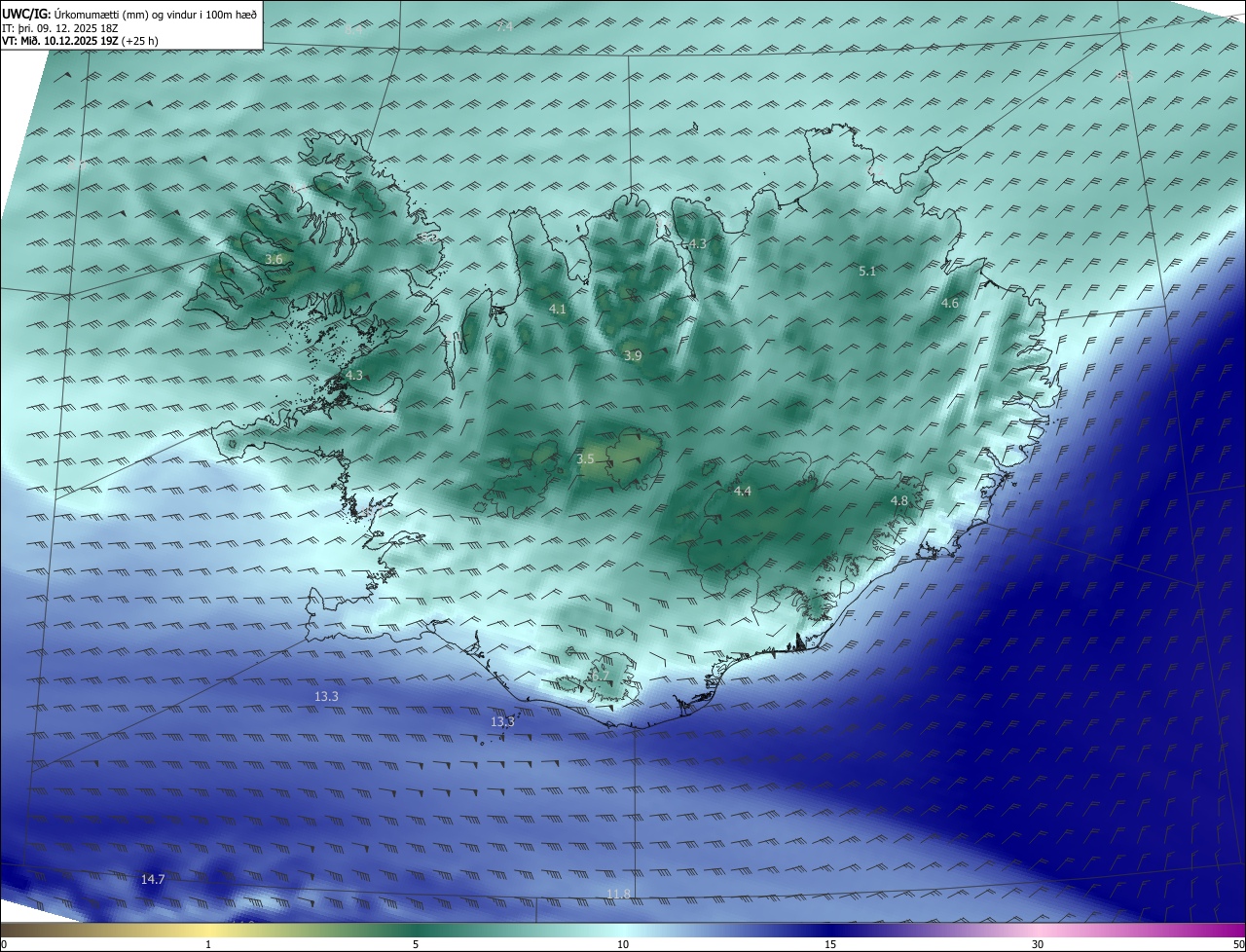Viewport: 1246px width, 952px height.
Task: Click the 15 tick label on the color scale
Action: 830,944
